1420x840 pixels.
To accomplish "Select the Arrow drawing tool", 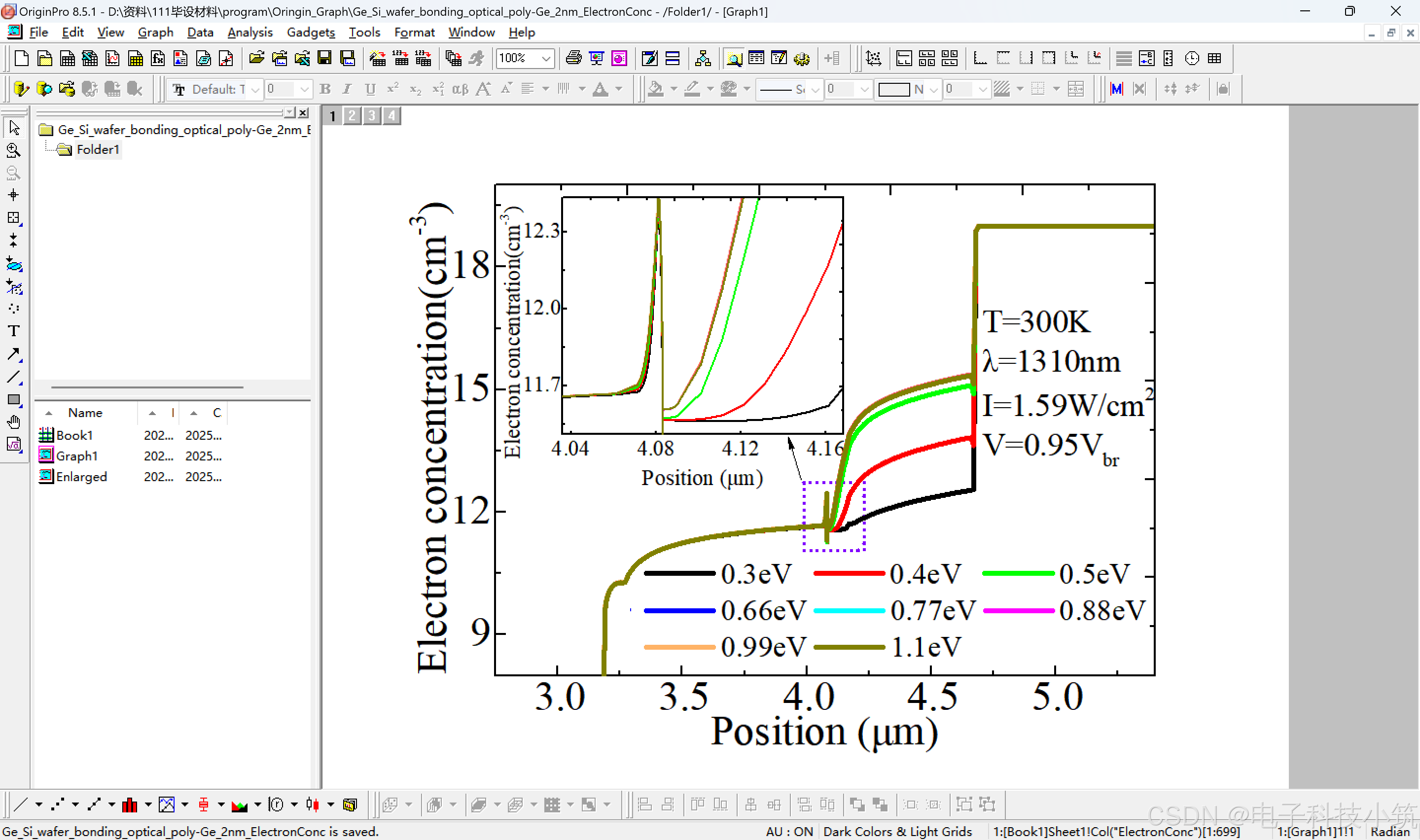I will pos(14,354).
